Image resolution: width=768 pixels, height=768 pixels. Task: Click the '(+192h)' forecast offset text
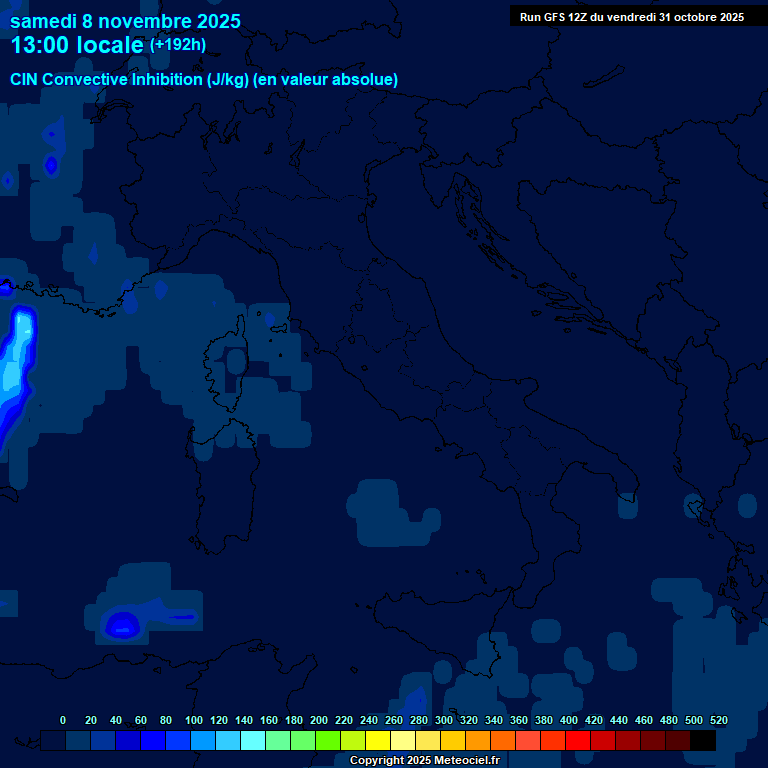pyautogui.click(x=177, y=45)
